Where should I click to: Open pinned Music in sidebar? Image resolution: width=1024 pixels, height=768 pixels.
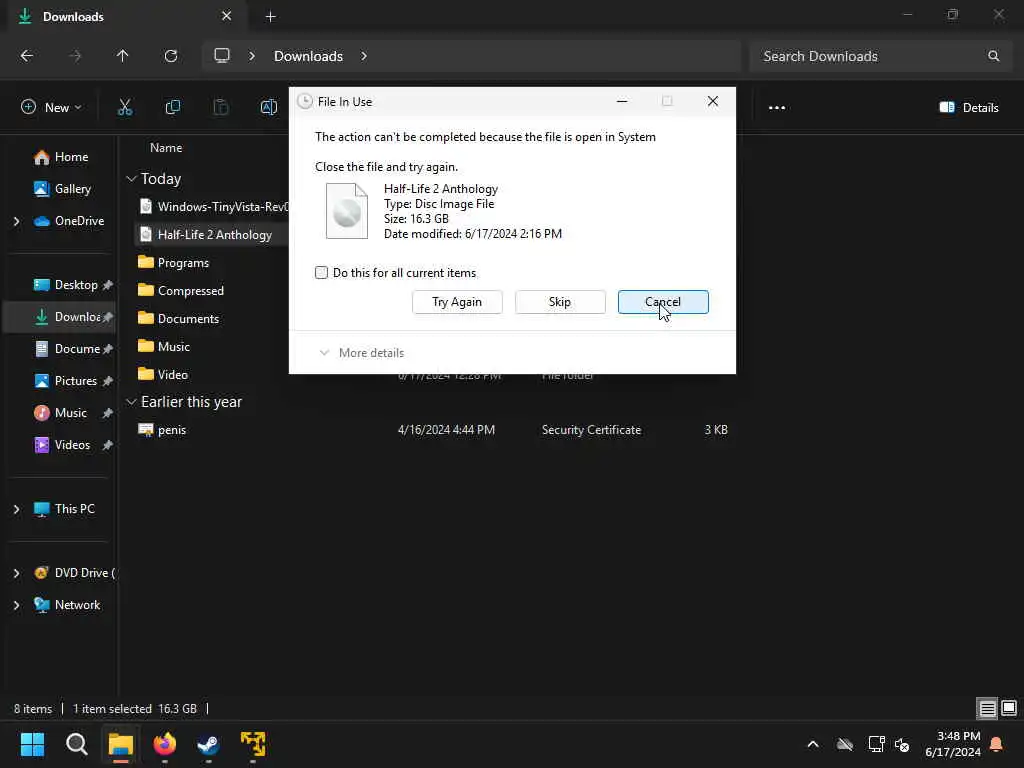coord(61,413)
